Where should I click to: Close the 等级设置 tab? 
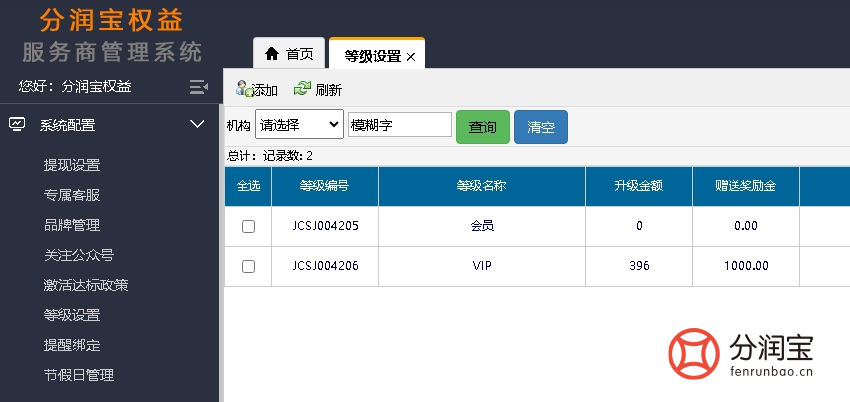pos(411,57)
